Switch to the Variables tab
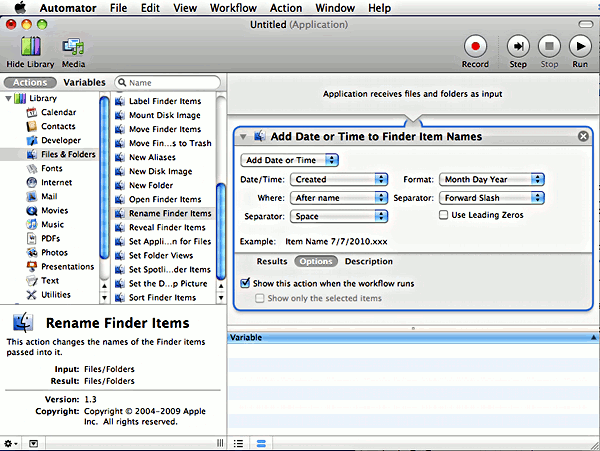 [85, 83]
